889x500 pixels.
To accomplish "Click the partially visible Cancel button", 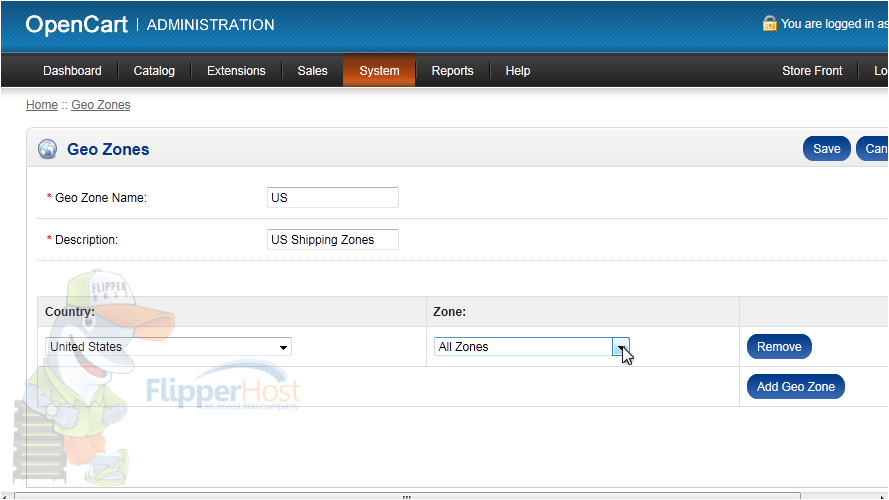I will point(873,149).
